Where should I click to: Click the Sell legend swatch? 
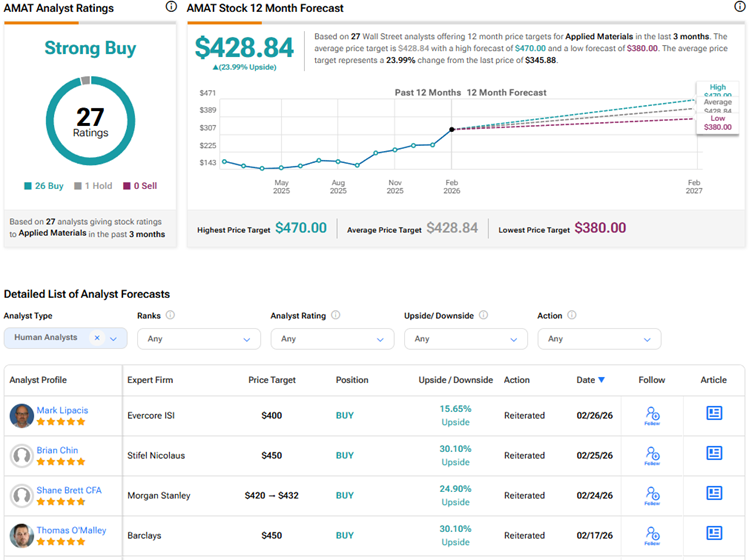tap(127, 186)
